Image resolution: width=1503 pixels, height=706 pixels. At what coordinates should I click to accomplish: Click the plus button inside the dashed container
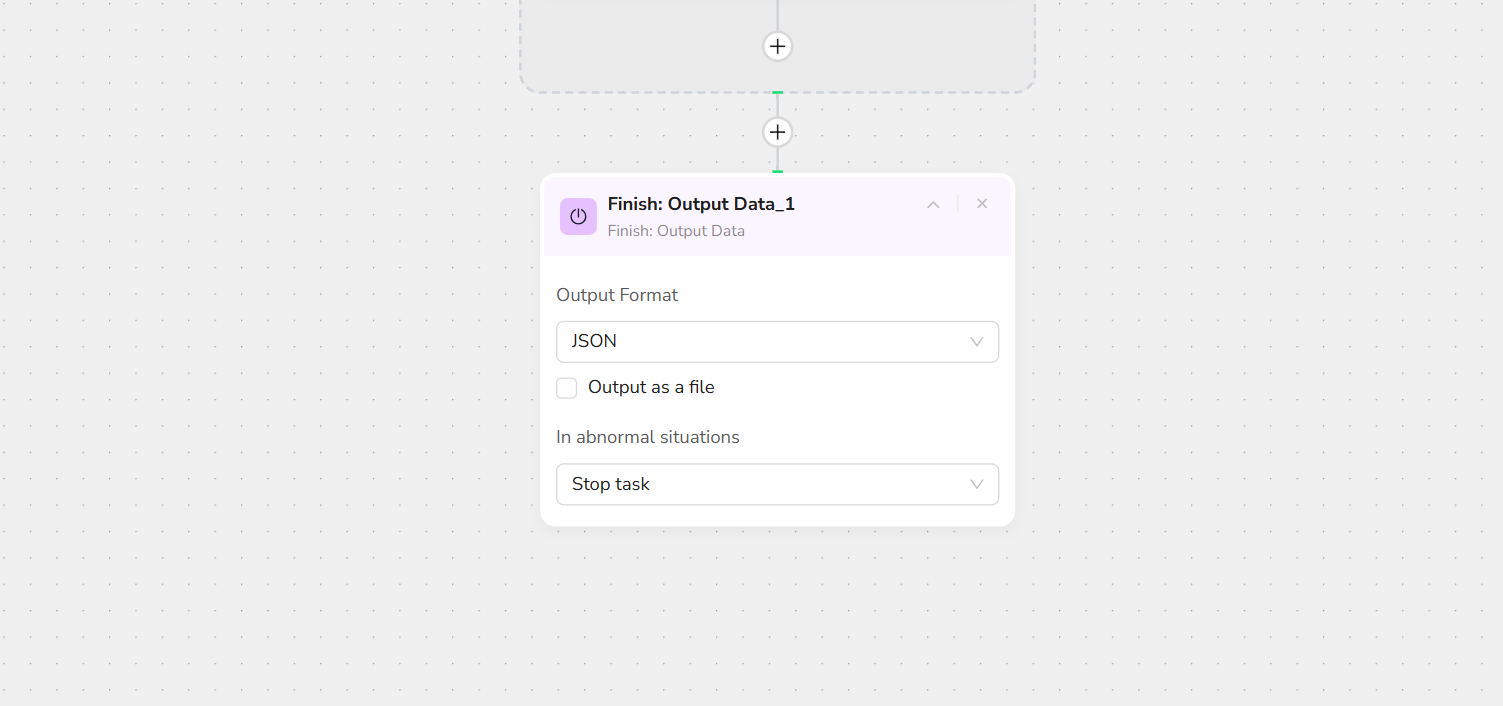pyautogui.click(x=777, y=46)
